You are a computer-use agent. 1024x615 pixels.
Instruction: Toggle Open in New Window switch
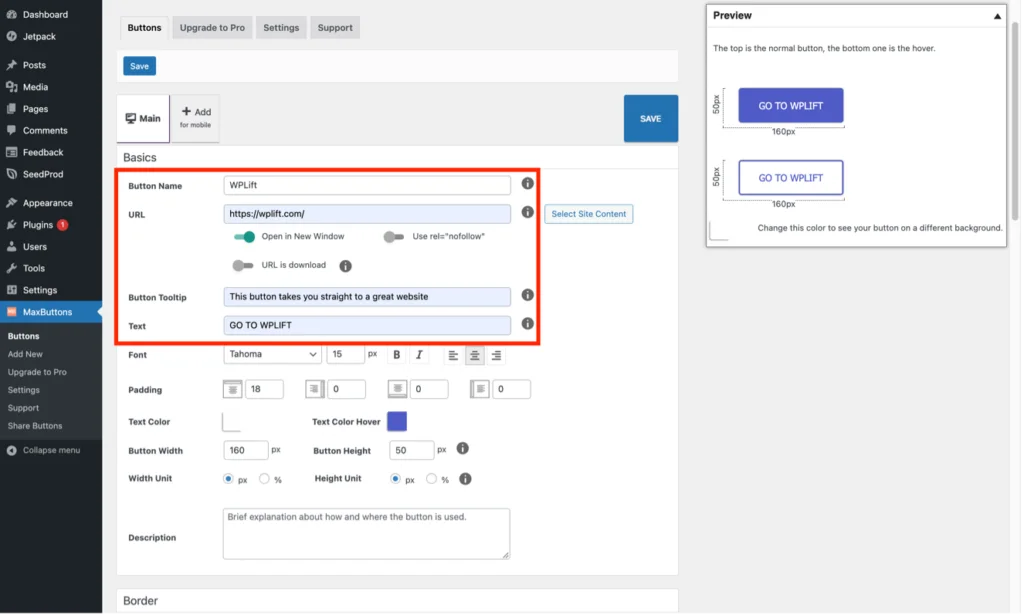coord(244,237)
